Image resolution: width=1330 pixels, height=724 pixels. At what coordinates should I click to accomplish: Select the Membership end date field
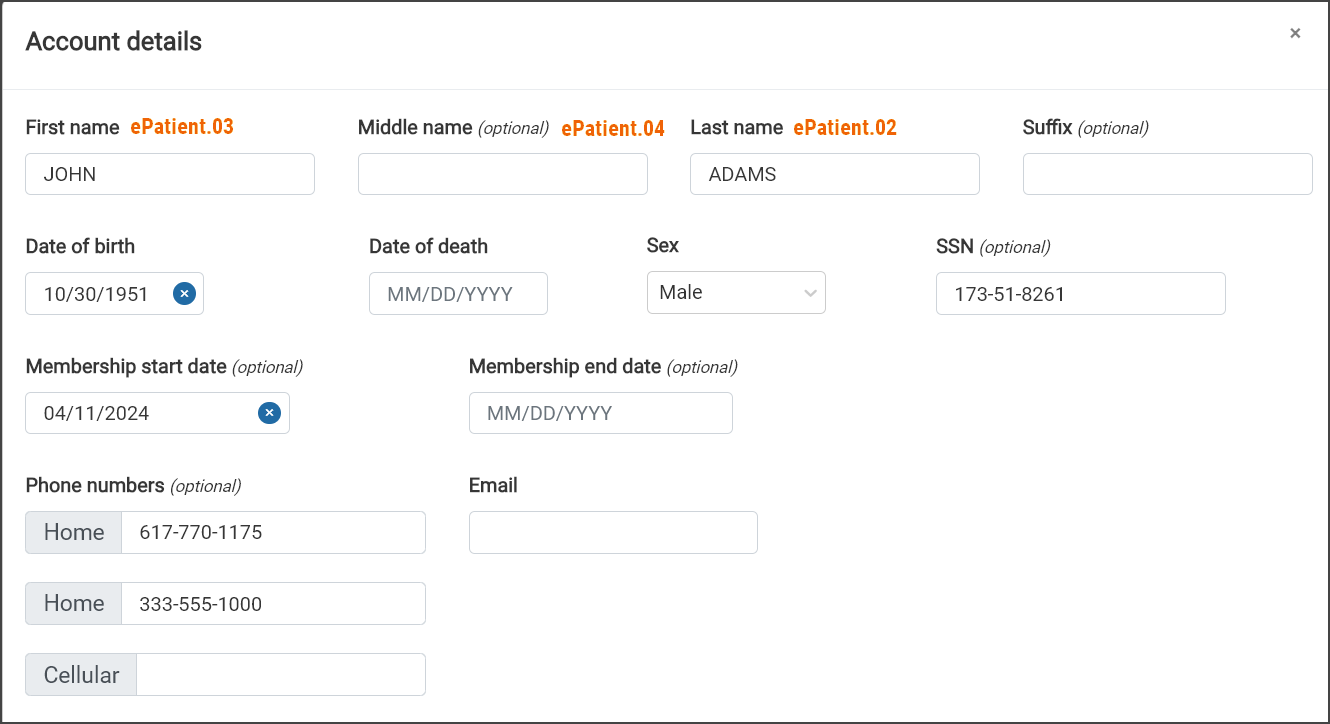600,413
